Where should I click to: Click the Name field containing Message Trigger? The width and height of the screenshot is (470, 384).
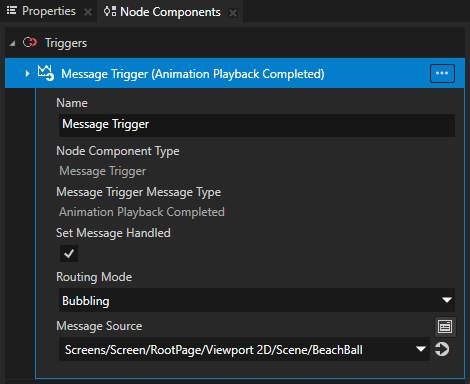[257, 125]
